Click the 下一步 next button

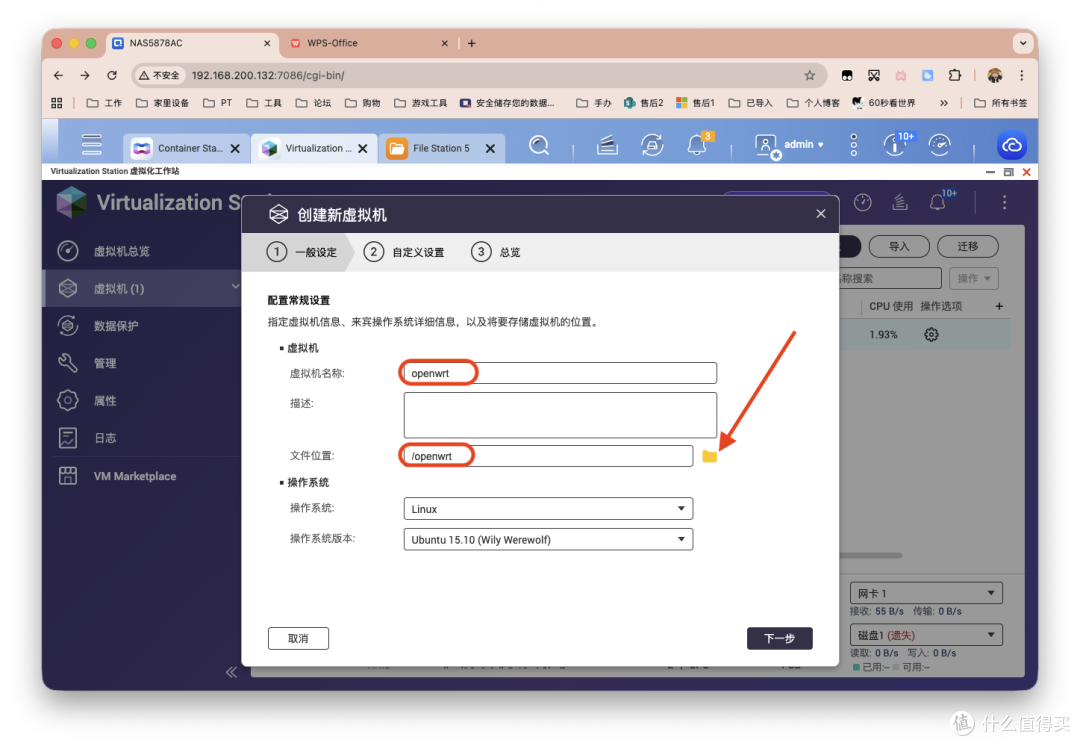(x=780, y=639)
